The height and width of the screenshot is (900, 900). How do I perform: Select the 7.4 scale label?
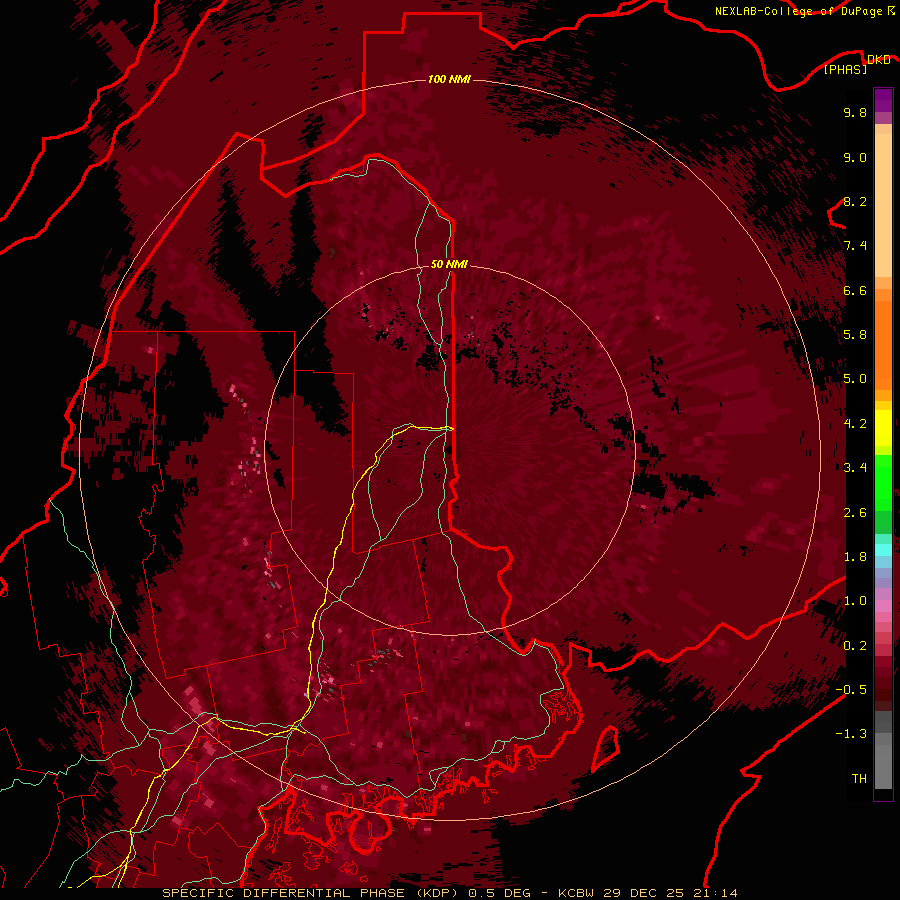click(x=855, y=246)
